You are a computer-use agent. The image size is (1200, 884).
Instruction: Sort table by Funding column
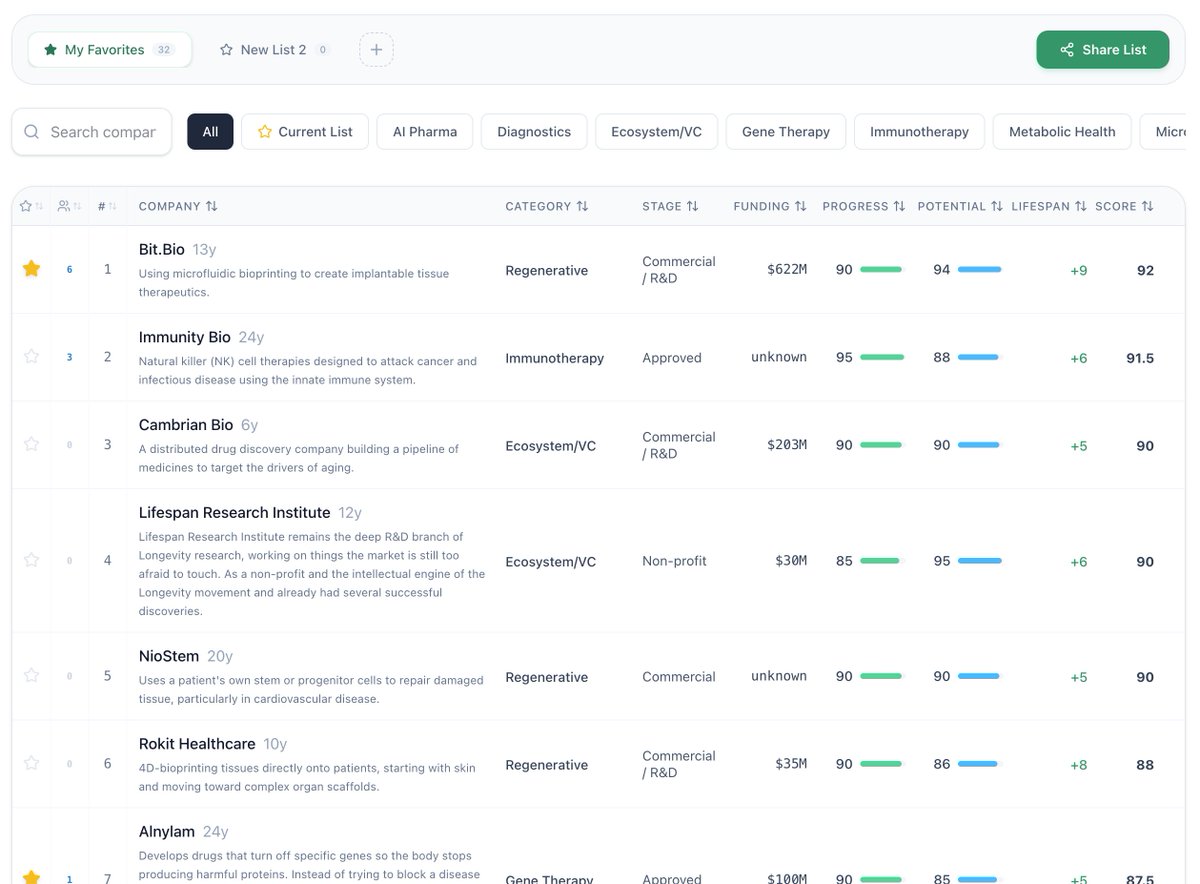[x=770, y=206]
